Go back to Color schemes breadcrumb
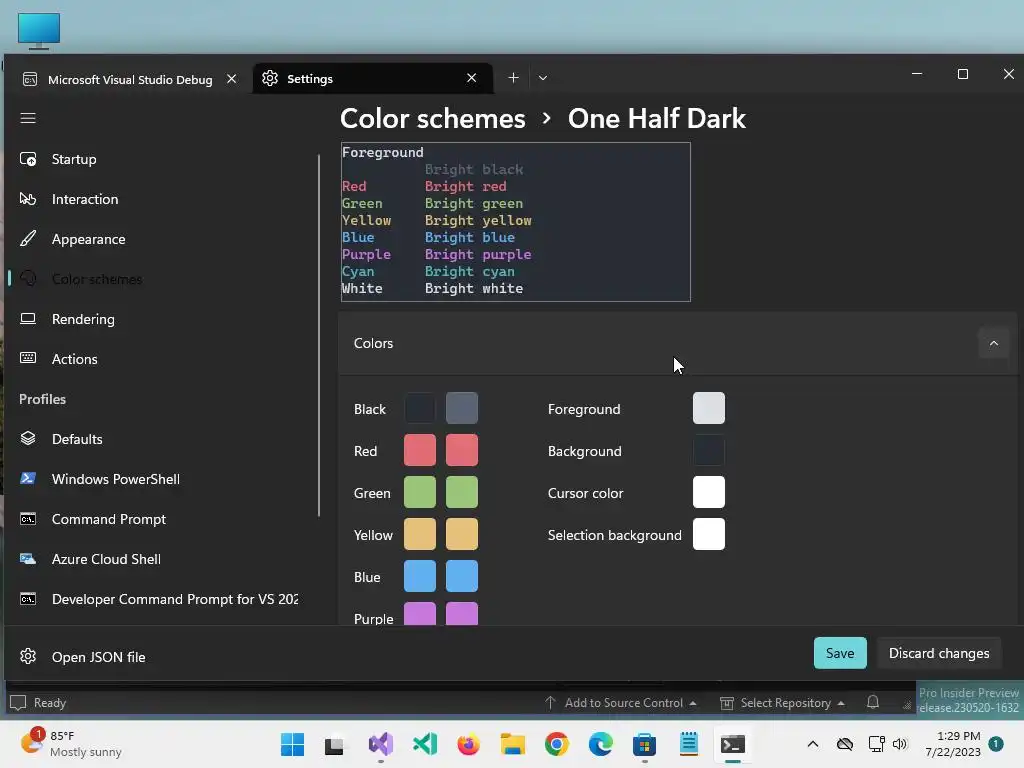 (x=432, y=119)
